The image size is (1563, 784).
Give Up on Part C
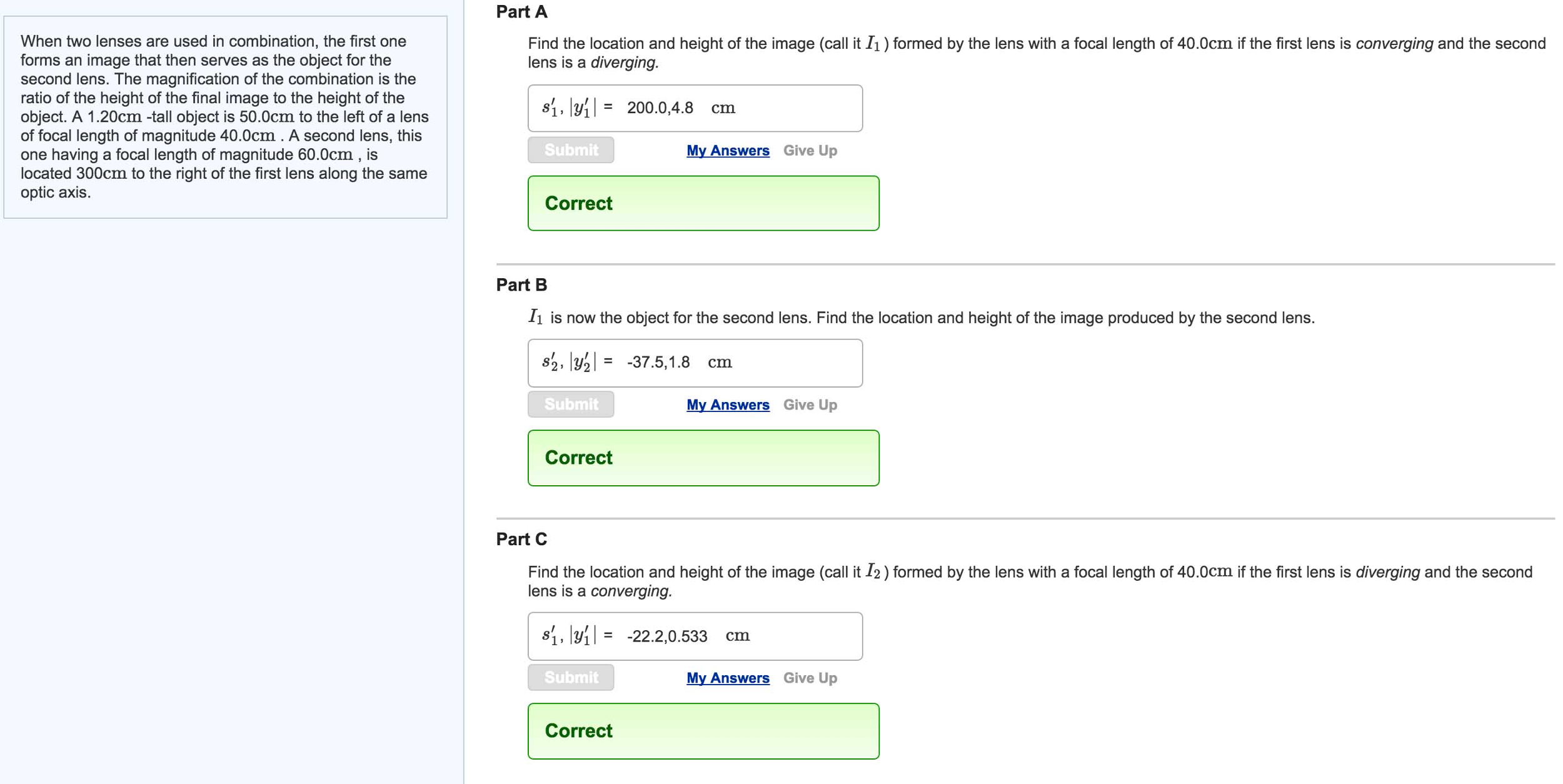pos(811,678)
